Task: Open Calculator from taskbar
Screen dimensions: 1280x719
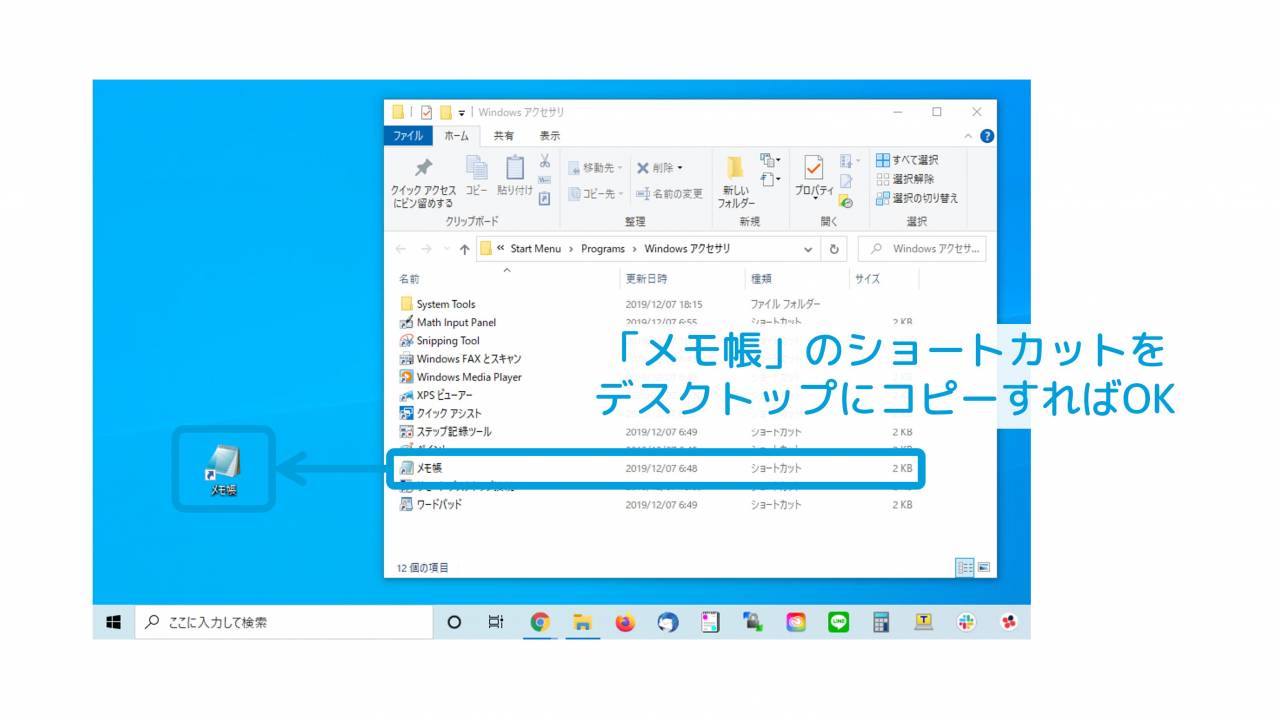Action: (881, 622)
